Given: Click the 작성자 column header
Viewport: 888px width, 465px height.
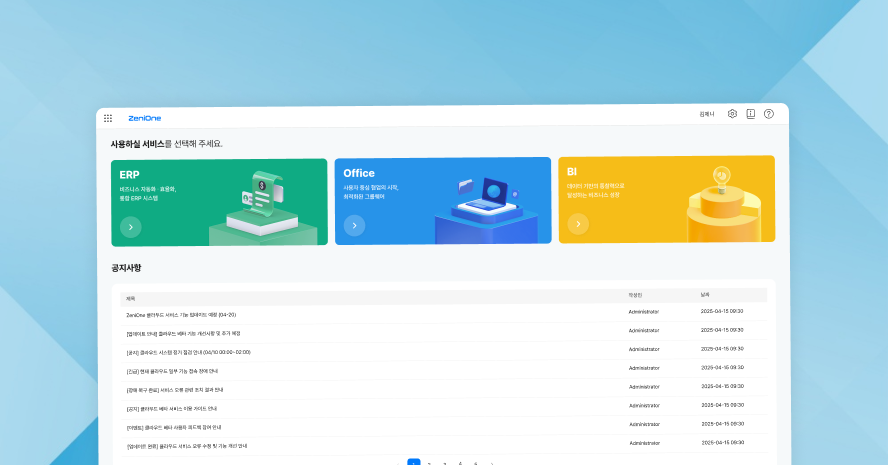Looking at the screenshot, I should click(x=635, y=295).
